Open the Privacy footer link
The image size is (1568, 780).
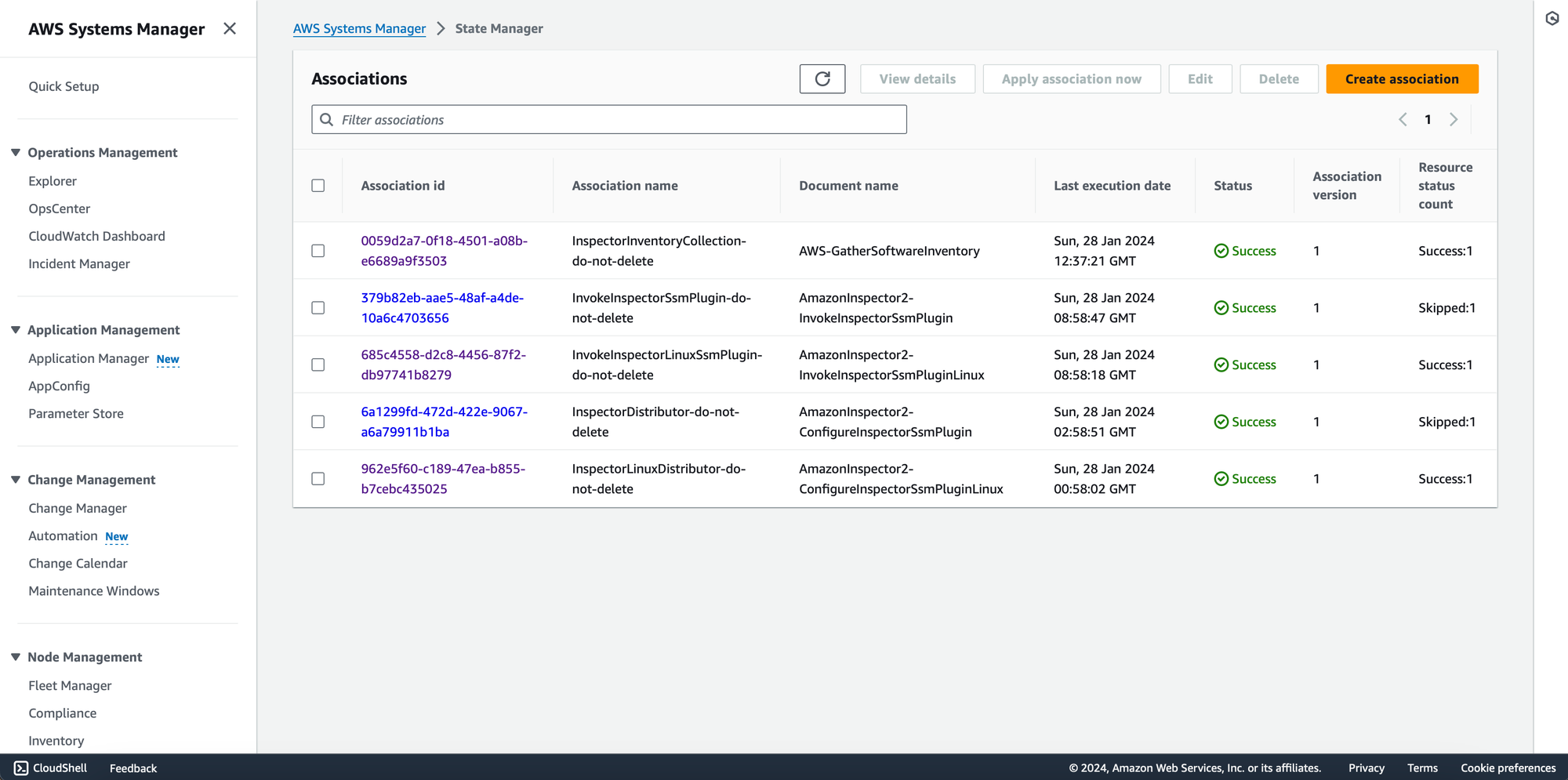1366,768
